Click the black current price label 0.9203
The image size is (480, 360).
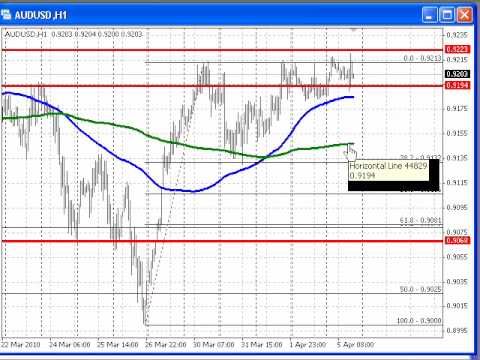458,74
